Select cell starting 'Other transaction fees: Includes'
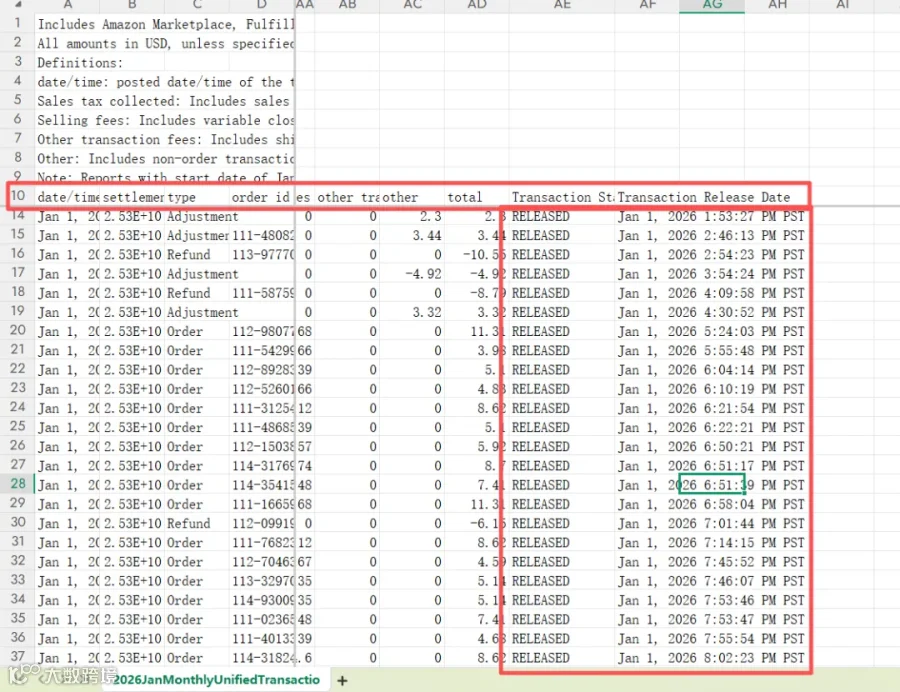This screenshot has height=692, width=900. 165,139
